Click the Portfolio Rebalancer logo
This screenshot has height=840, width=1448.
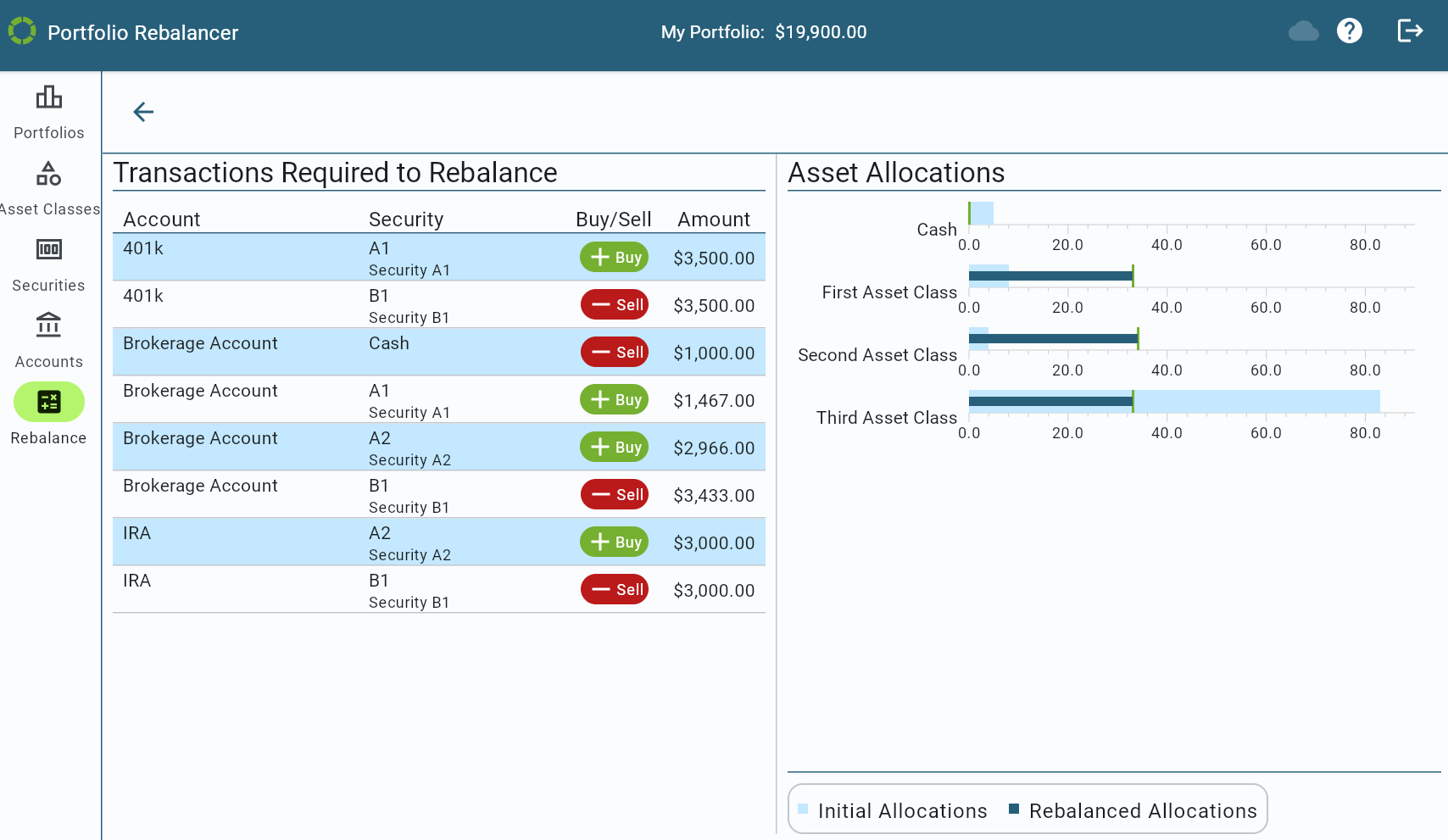[x=22, y=31]
